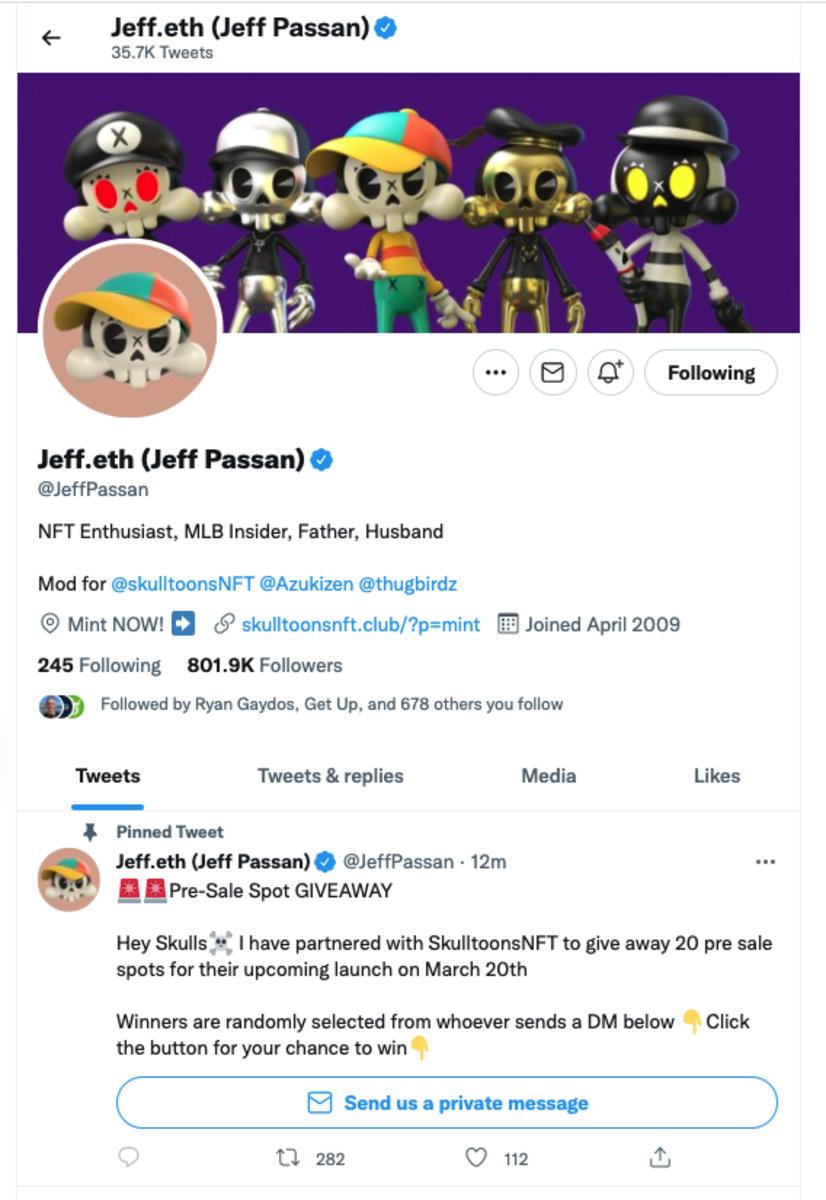826x1200 pixels.
Task: Open the @skulltoonsNFT mention
Action: point(181,583)
